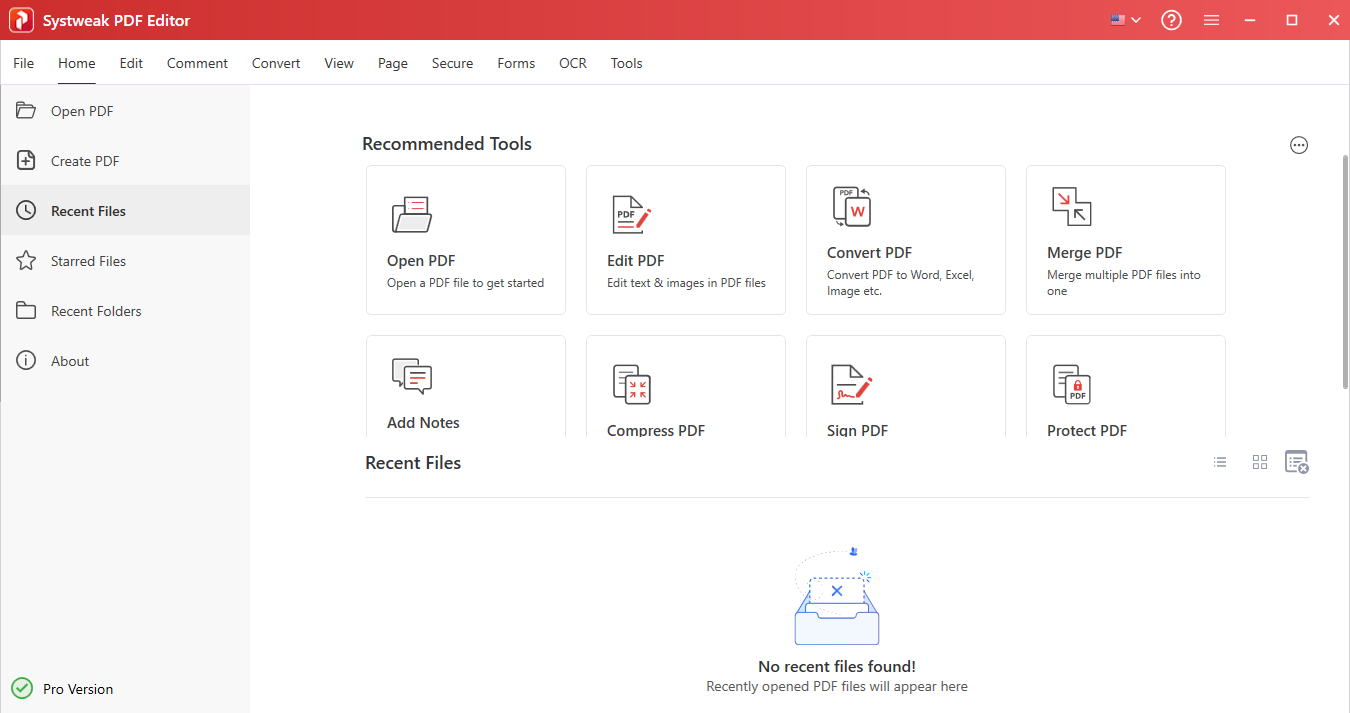This screenshot has height=713, width=1350.
Task: Choose the Sign PDF tool
Action: (905, 390)
